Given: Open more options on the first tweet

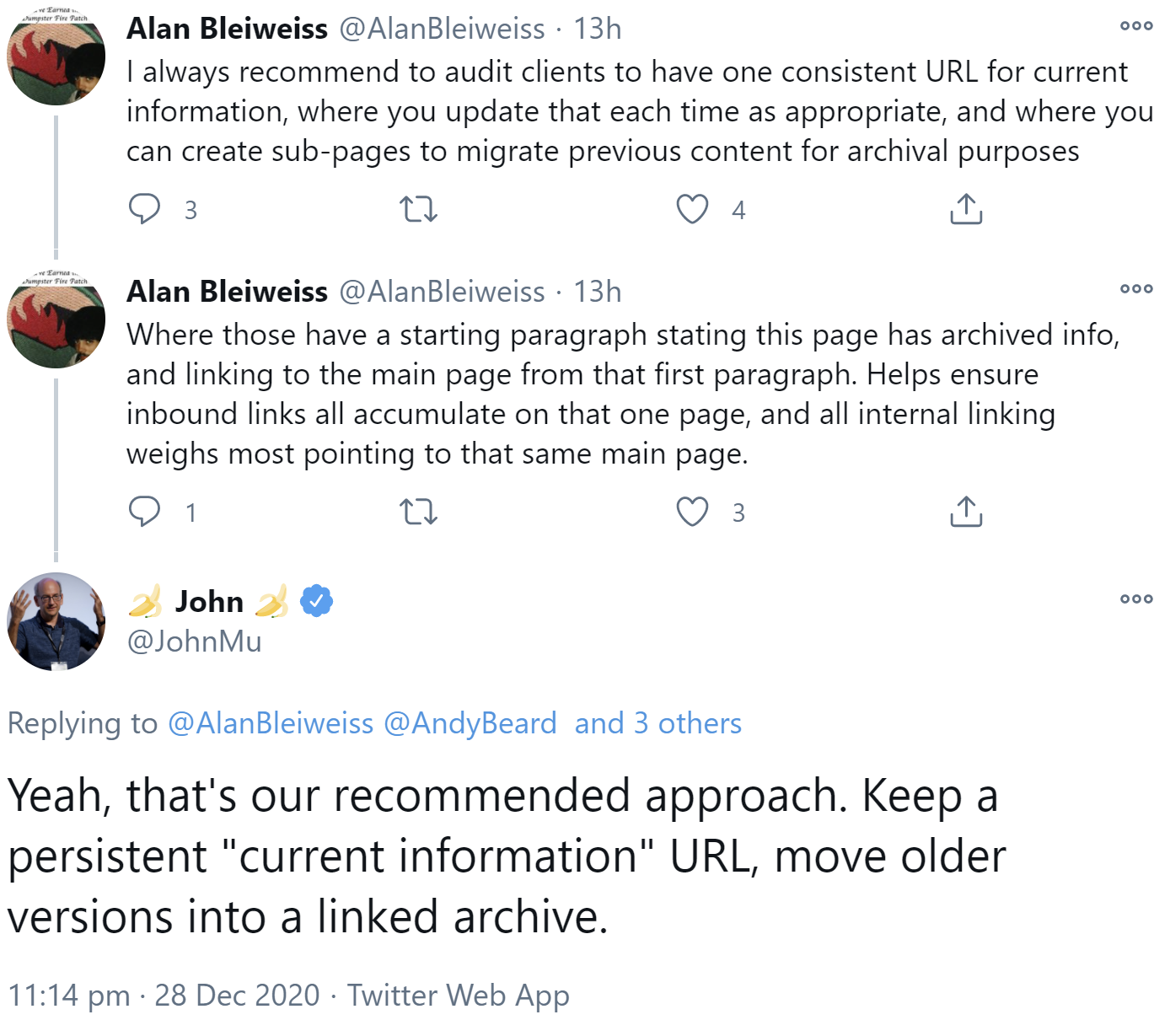Looking at the screenshot, I should pyautogui.click(x=1135, y=26).
